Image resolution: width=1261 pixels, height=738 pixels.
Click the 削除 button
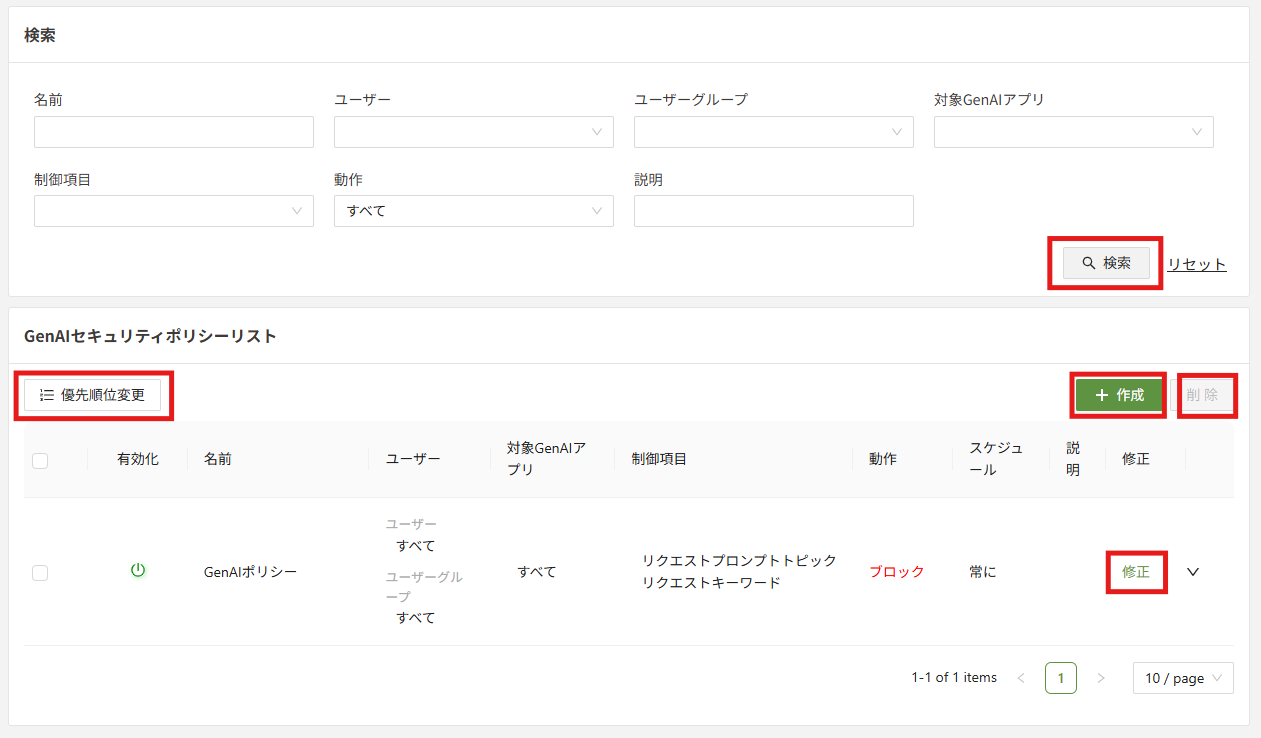[x=1202, y=395]
